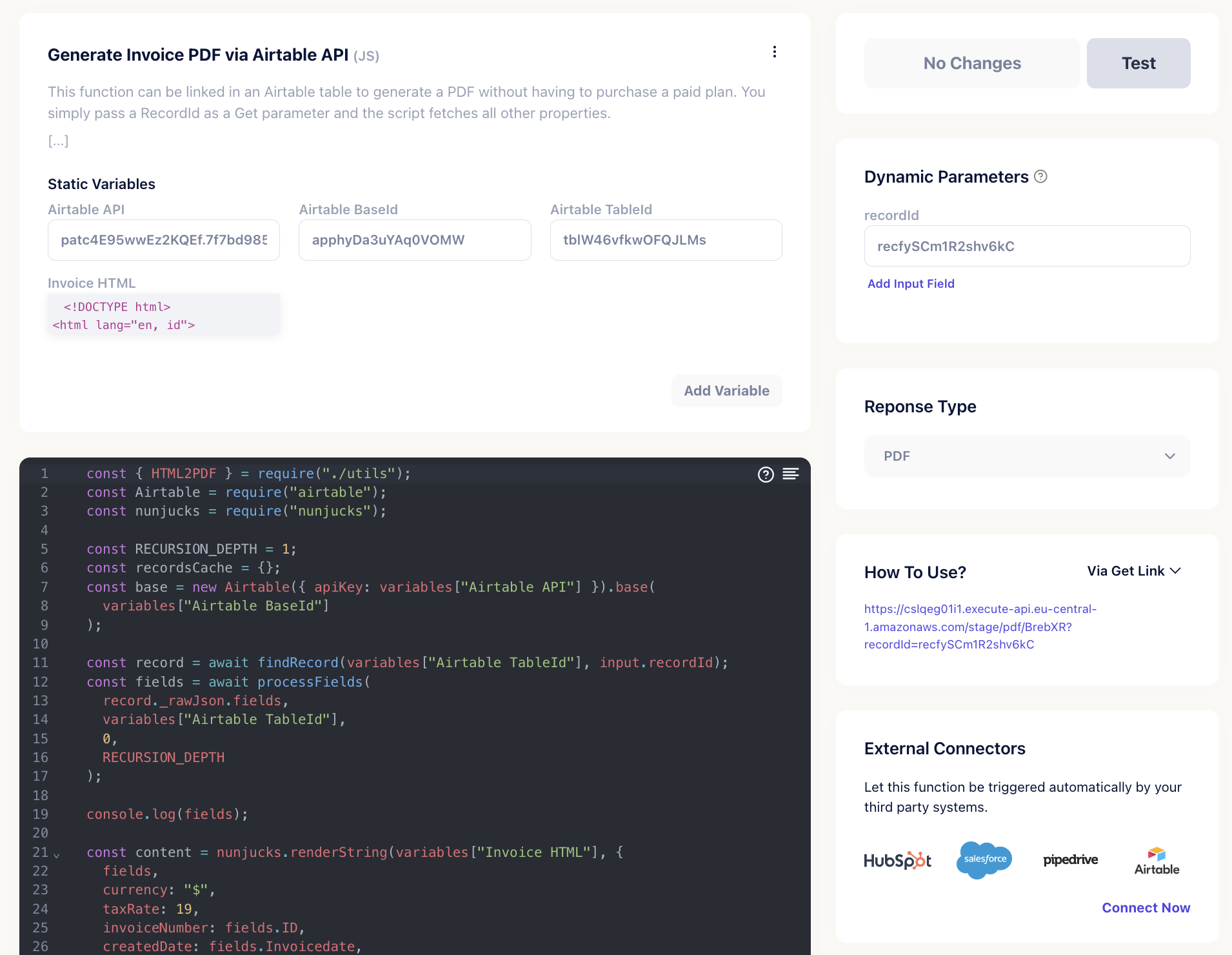Select the HubSpot connector

click(898, 859)
